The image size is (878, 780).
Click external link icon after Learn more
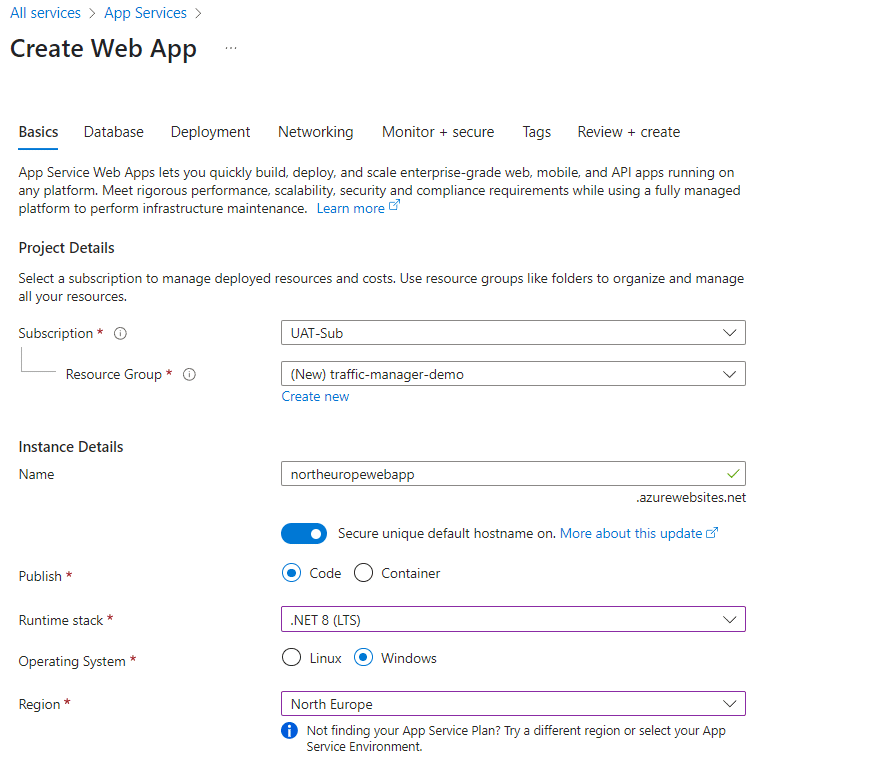pyautogui.click(x=394, y=207)
